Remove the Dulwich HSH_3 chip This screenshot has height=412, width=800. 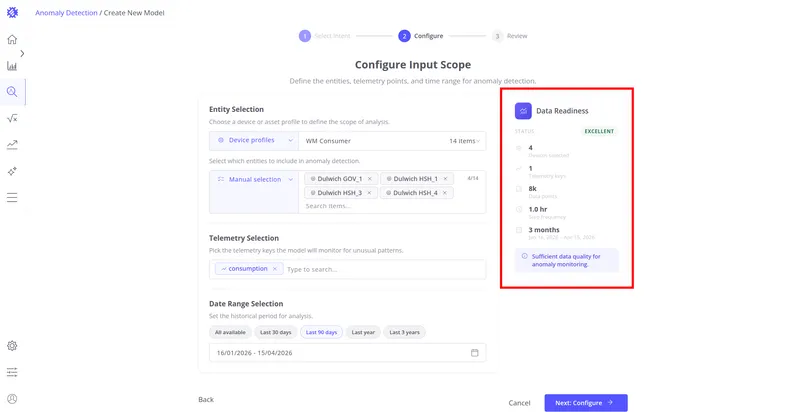pos(369,193)
